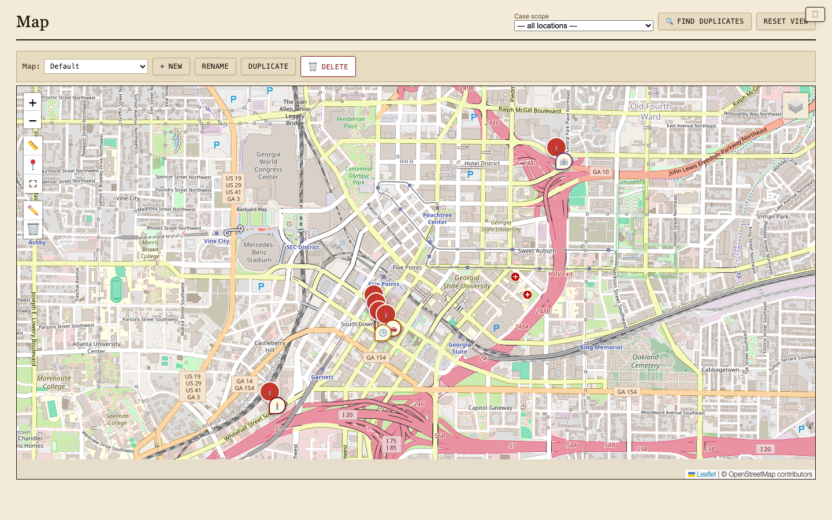Zoom out the map with the minus button
This screenshot has height=520, width=832.
tap(32, 120)
